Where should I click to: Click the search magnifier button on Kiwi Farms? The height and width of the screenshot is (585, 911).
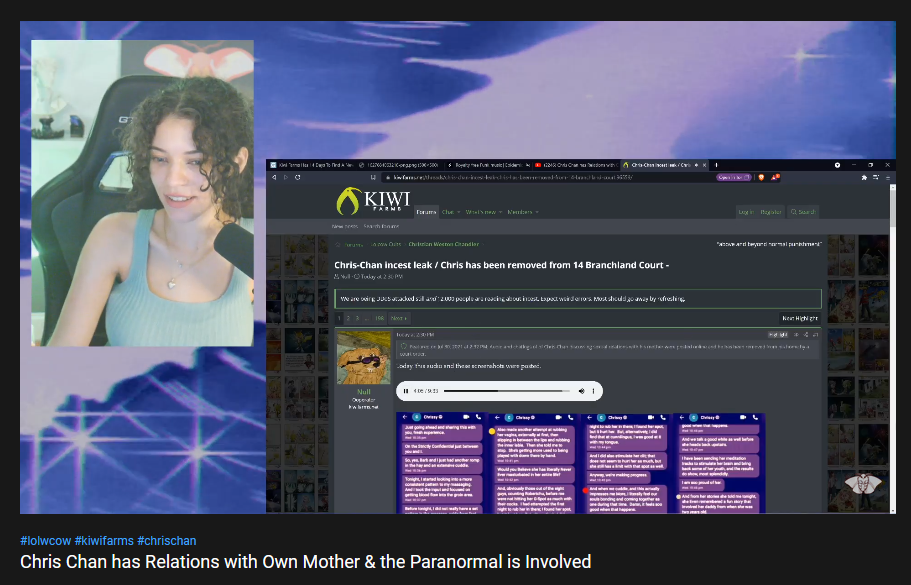click(803, 212)
